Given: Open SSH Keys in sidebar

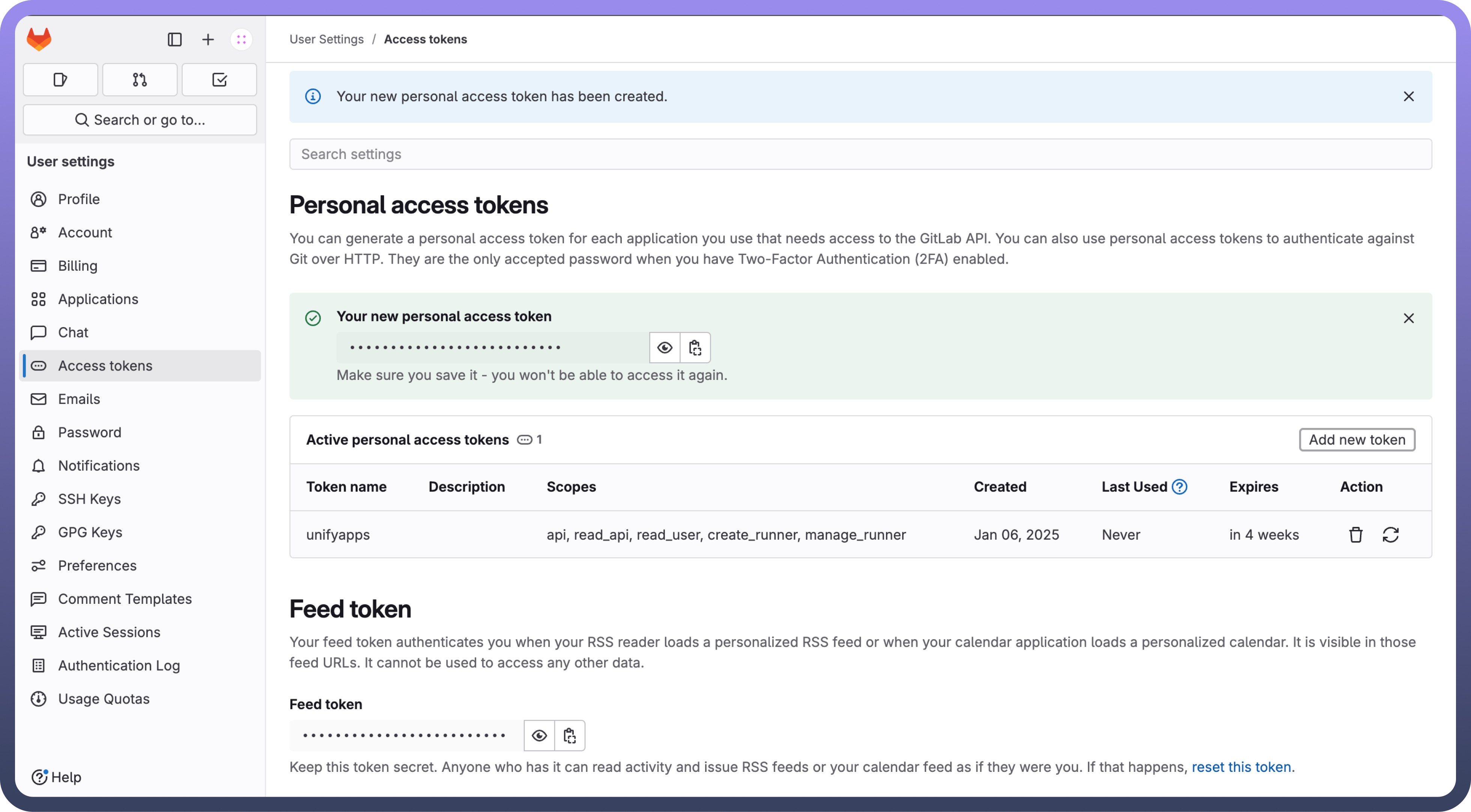Looking at the screenshot, I should pyautogui.click(x=90, y=499).
